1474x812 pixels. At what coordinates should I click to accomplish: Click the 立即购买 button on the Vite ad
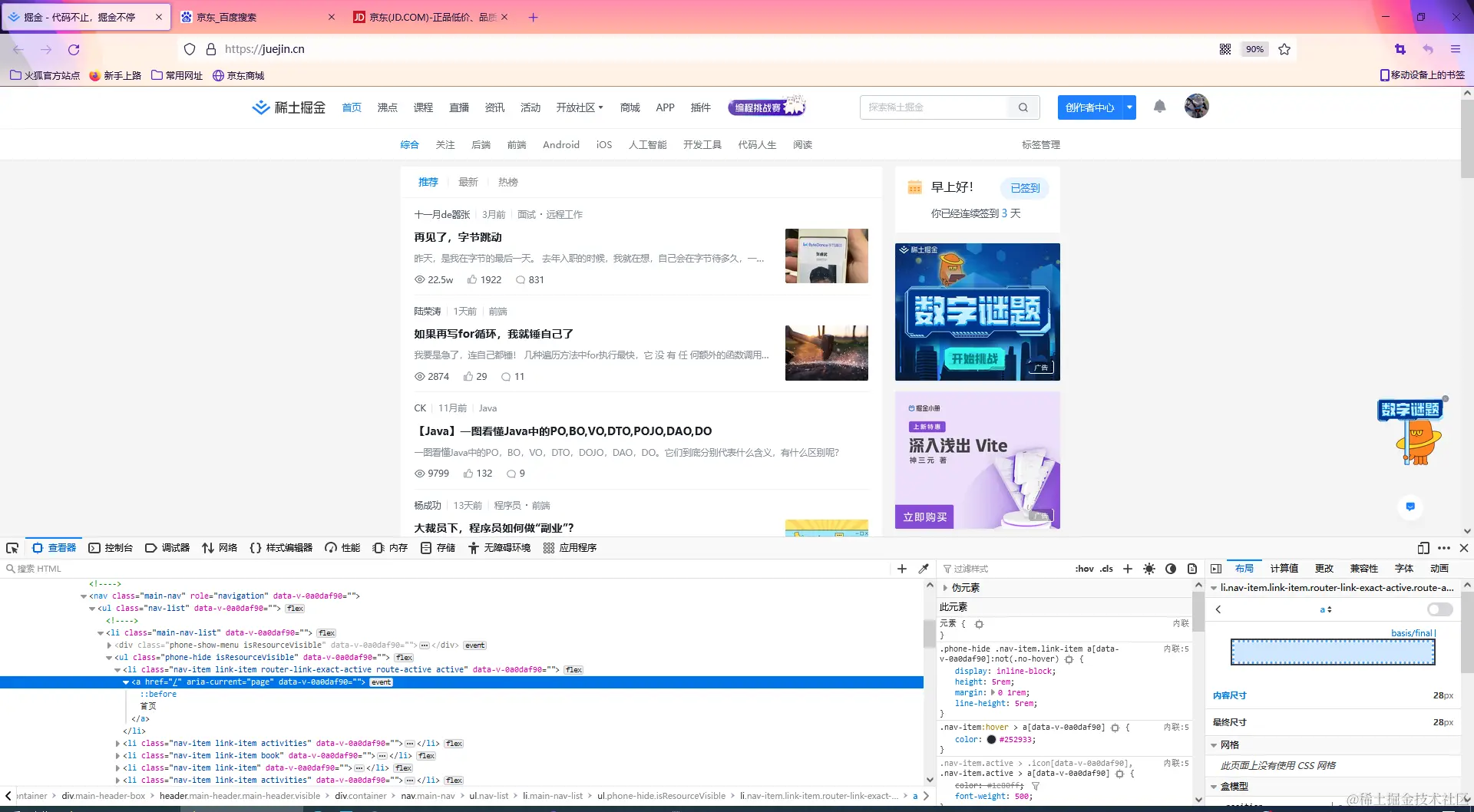924,517
